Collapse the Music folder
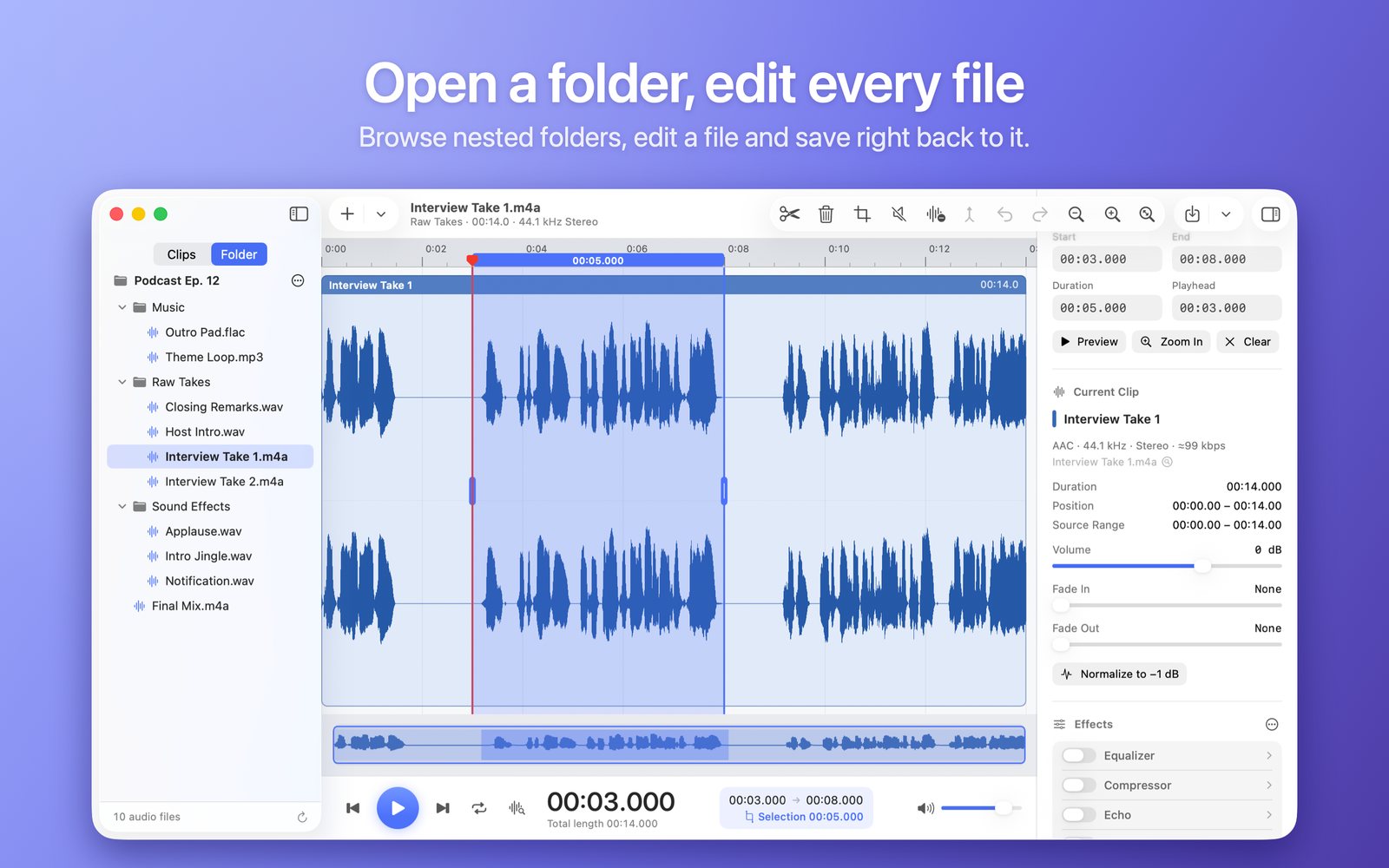 pyautogui.click(x=122, y=307)
